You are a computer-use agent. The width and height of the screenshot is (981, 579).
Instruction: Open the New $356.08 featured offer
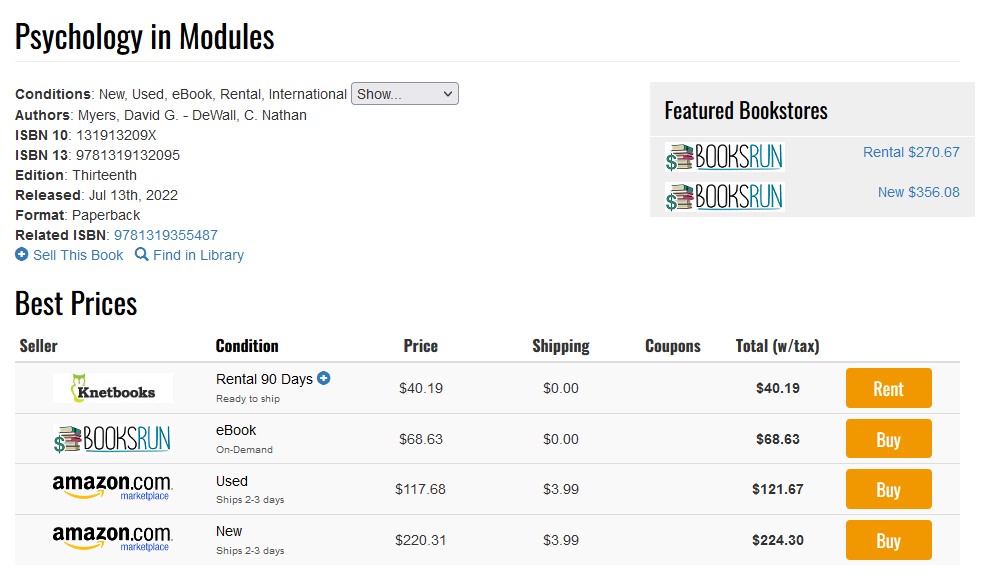pyautogui.click(x=918, y=192)
